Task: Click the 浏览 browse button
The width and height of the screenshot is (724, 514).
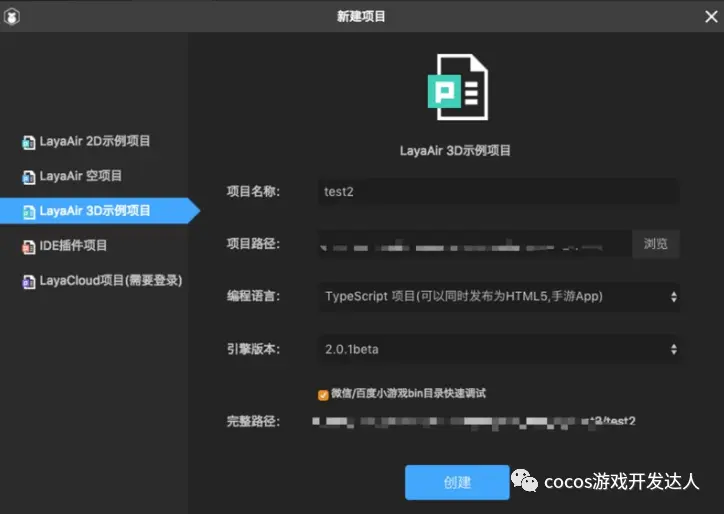Action: [656, 244]
